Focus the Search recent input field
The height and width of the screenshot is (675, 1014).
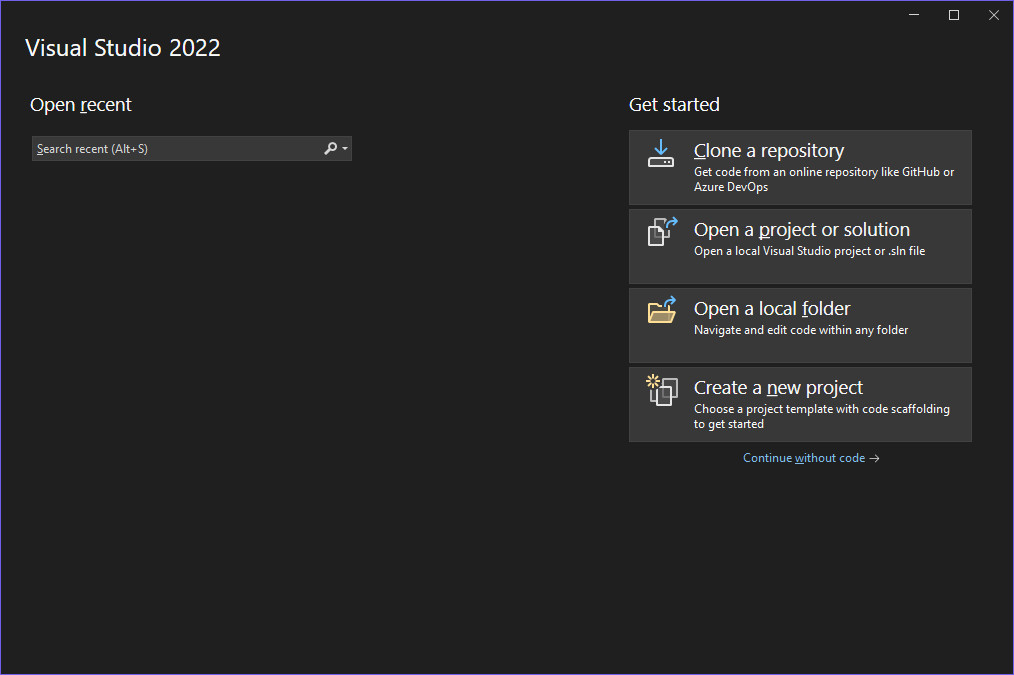(x=191, y=149)
